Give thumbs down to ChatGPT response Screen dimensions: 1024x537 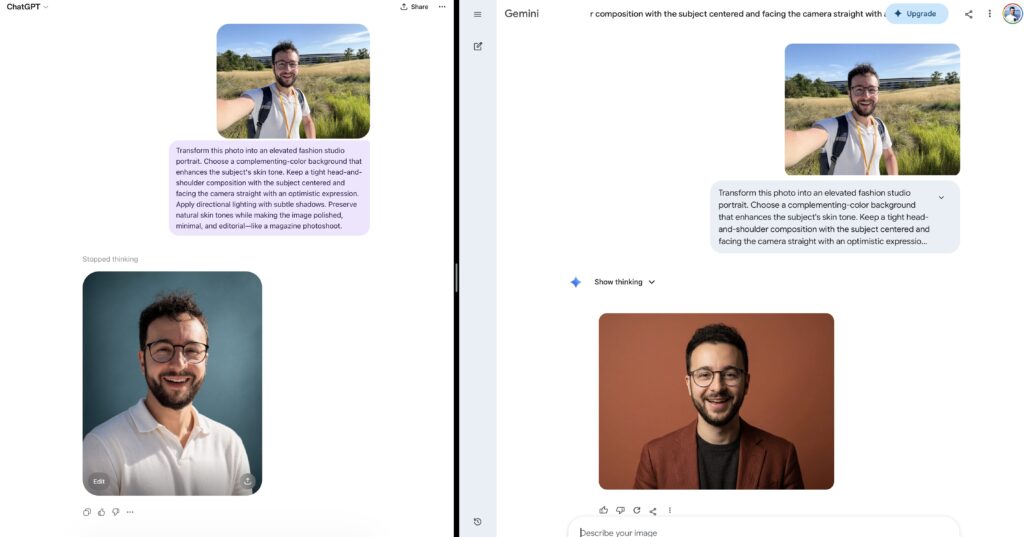tap(115, 512)
